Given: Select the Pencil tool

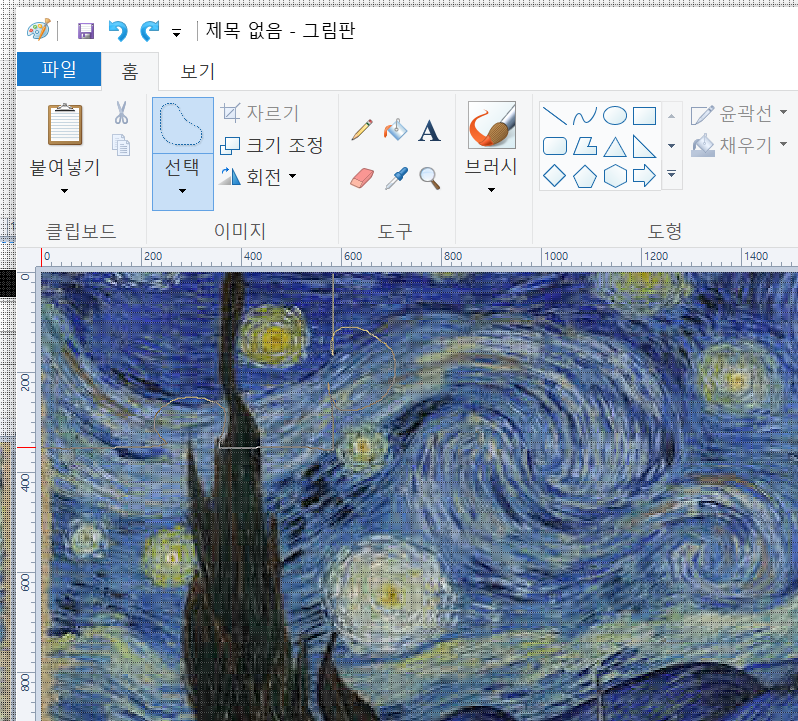Looking at the screenshot, I should tap(362, 130).
